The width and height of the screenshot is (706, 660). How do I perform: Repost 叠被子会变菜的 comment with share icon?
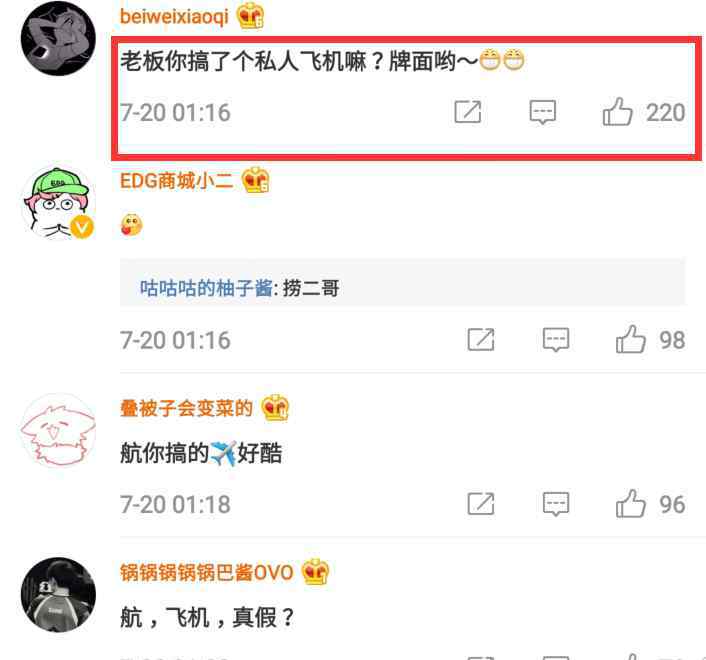tap(481, 504)
